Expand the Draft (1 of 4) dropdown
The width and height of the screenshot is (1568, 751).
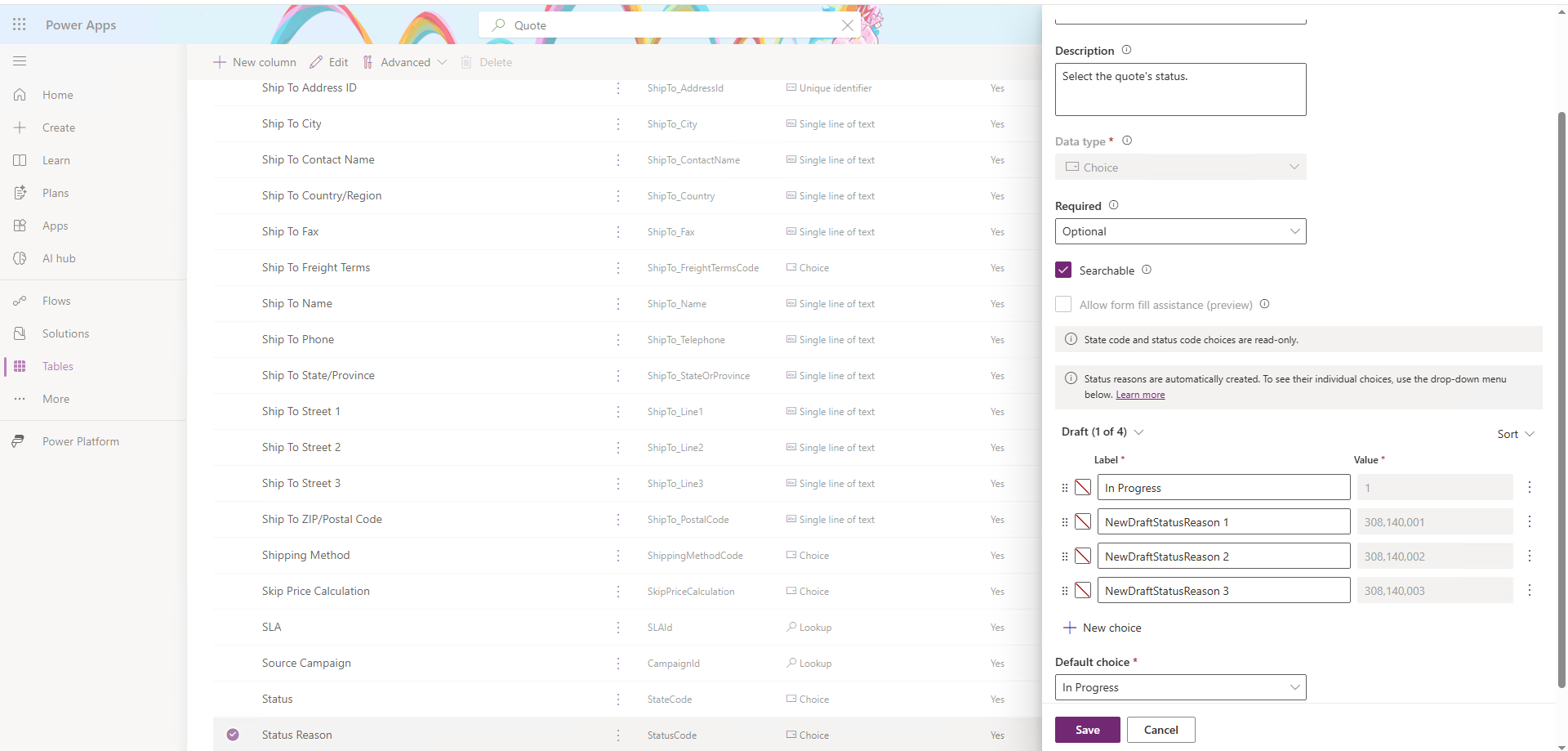1102,431
